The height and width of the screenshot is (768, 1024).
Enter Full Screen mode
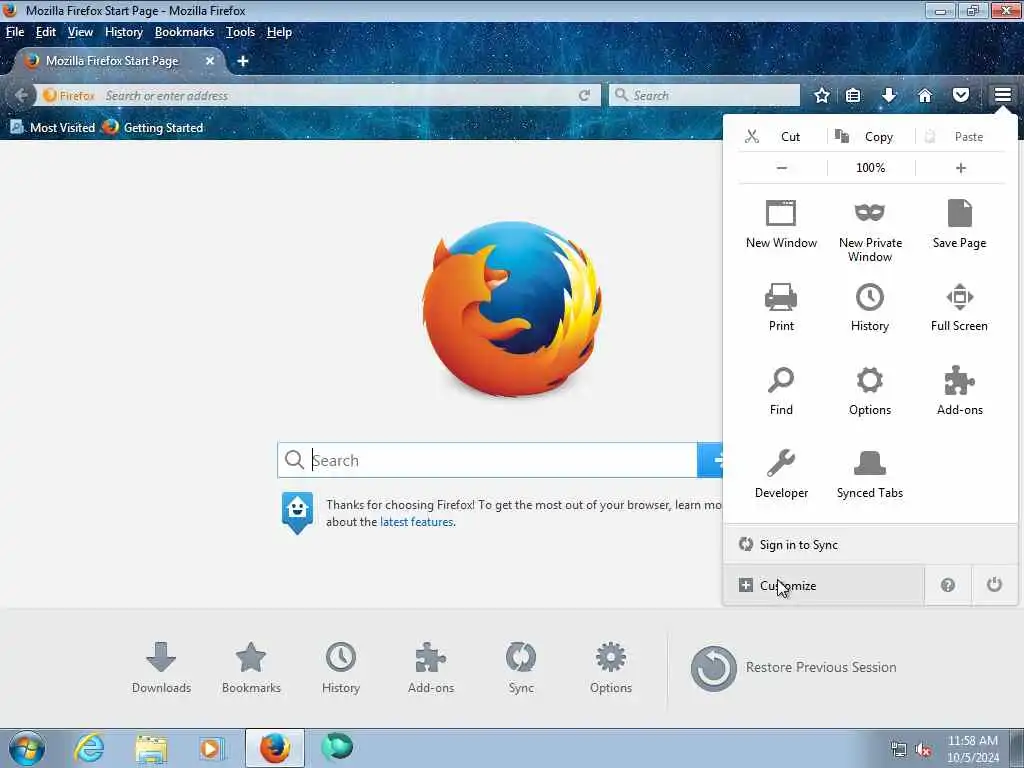959,308
